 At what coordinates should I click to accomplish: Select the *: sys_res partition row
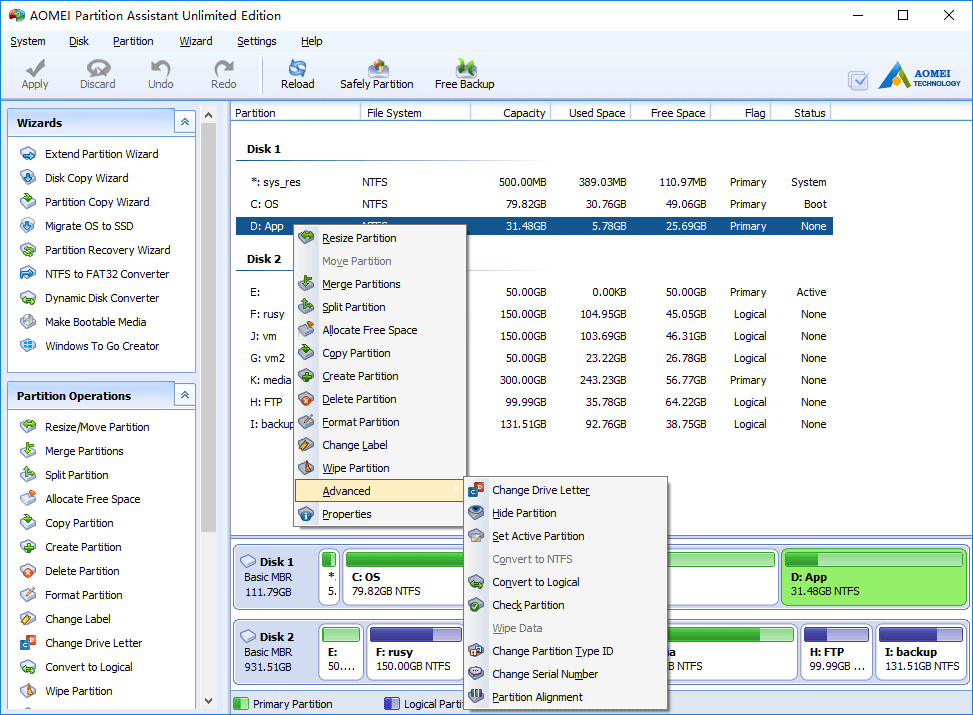point(534,182)
